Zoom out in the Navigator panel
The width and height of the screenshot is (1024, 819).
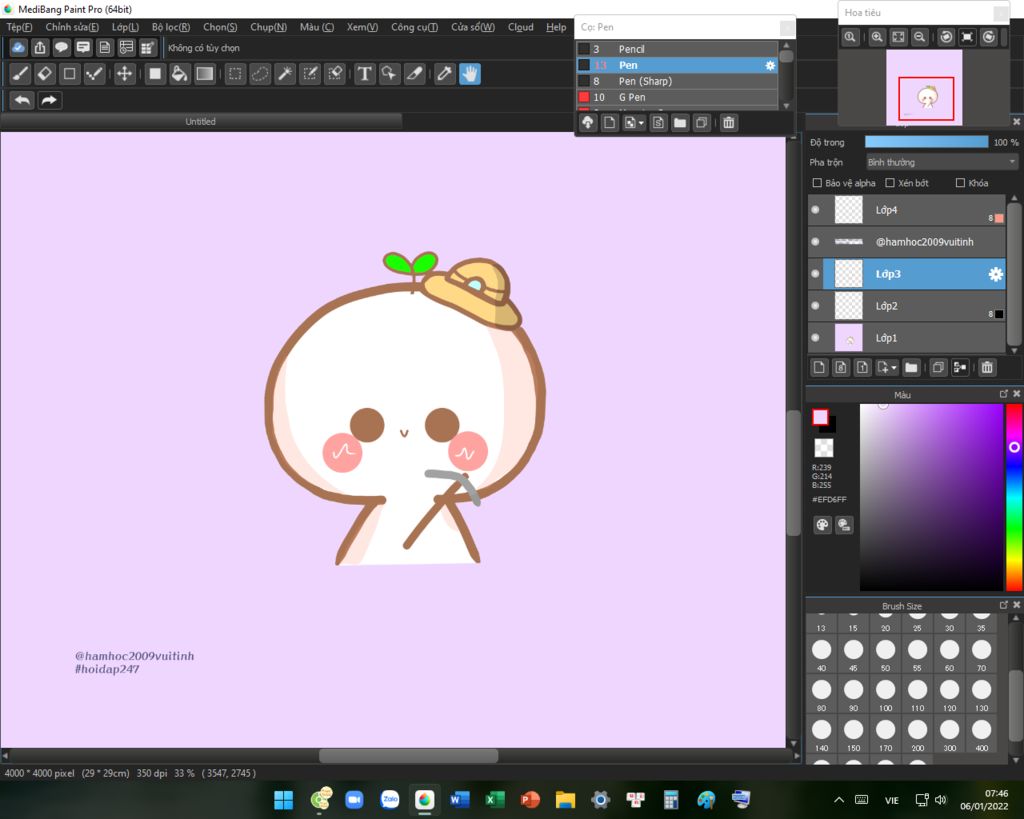point(920,37)
